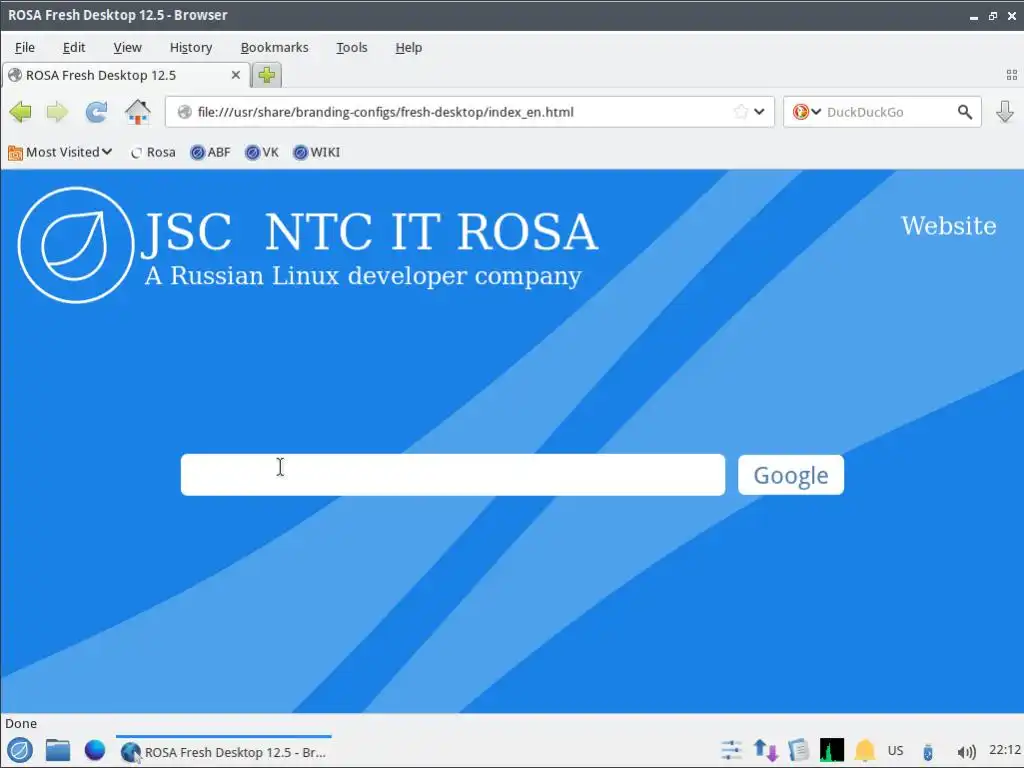The image size is (1024, 768).
Task: Open the View menu
Action: coord(127,48)
